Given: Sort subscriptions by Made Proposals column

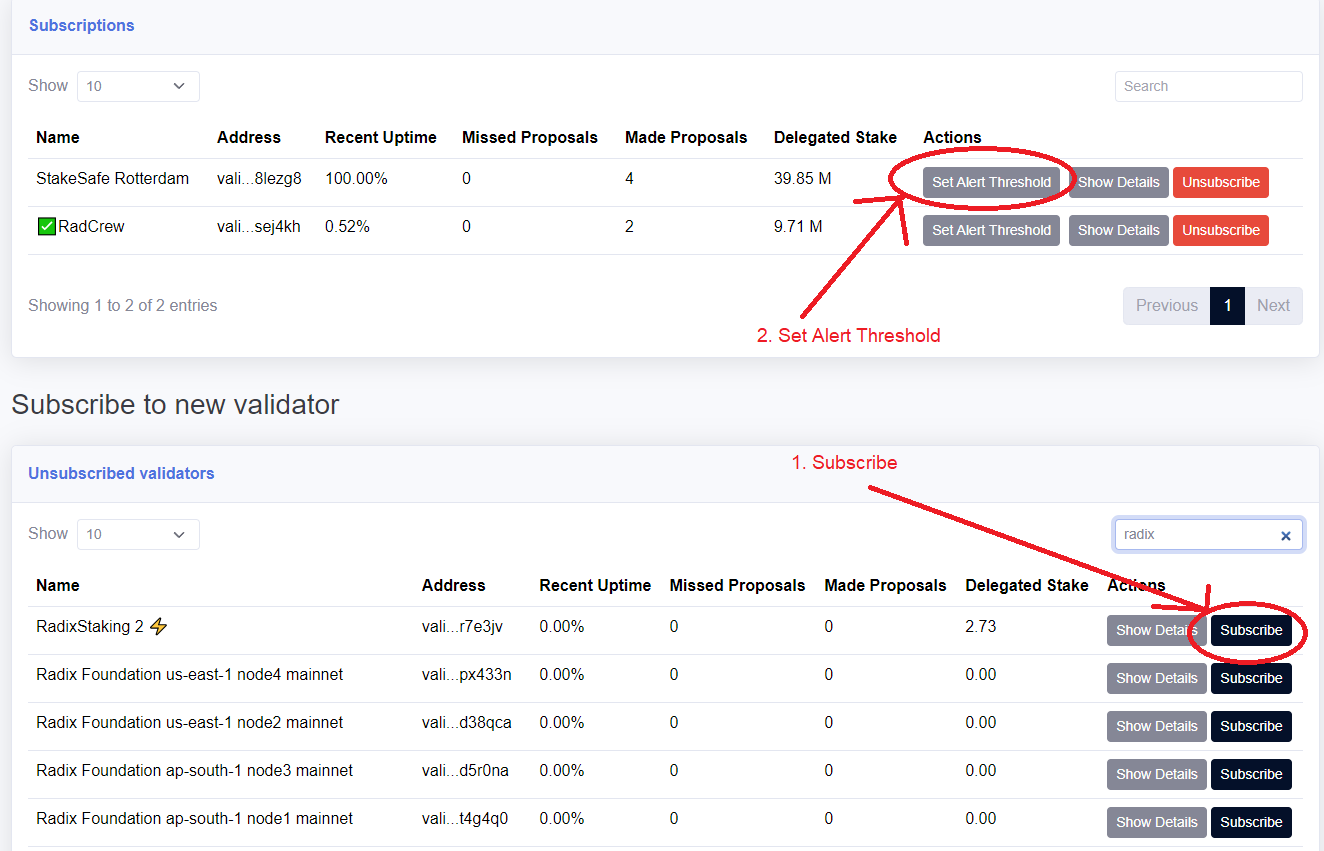Looking at the screenshot, I should tap(686, 138).
